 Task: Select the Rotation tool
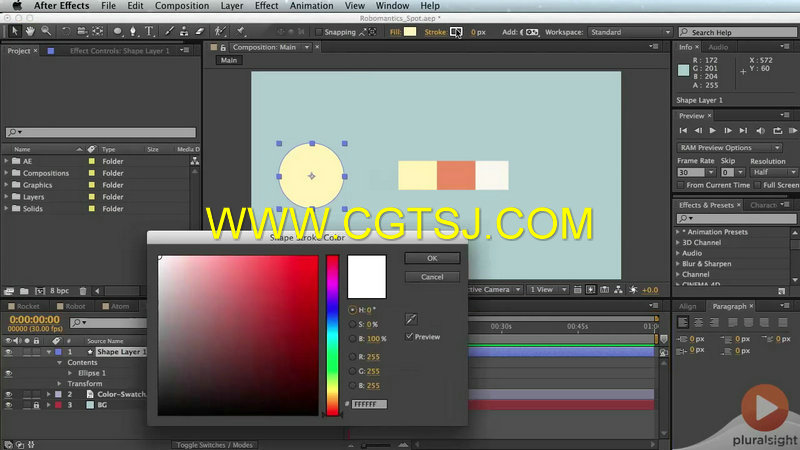tap(66, 31)
